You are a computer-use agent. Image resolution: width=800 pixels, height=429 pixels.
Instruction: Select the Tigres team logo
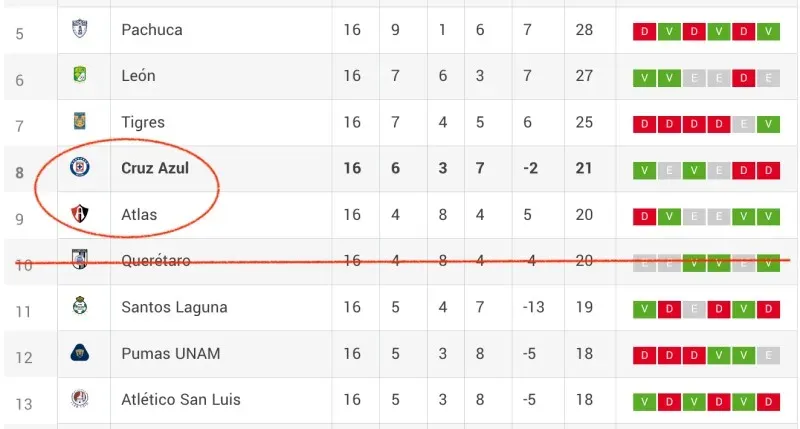coord(79,122)
